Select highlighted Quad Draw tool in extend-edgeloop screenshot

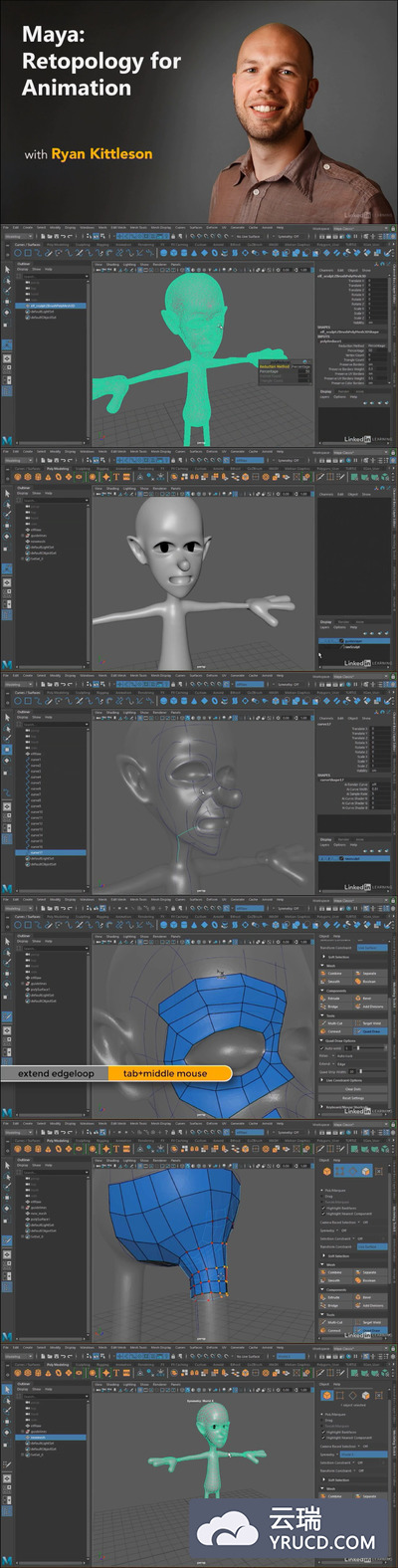370,1031
